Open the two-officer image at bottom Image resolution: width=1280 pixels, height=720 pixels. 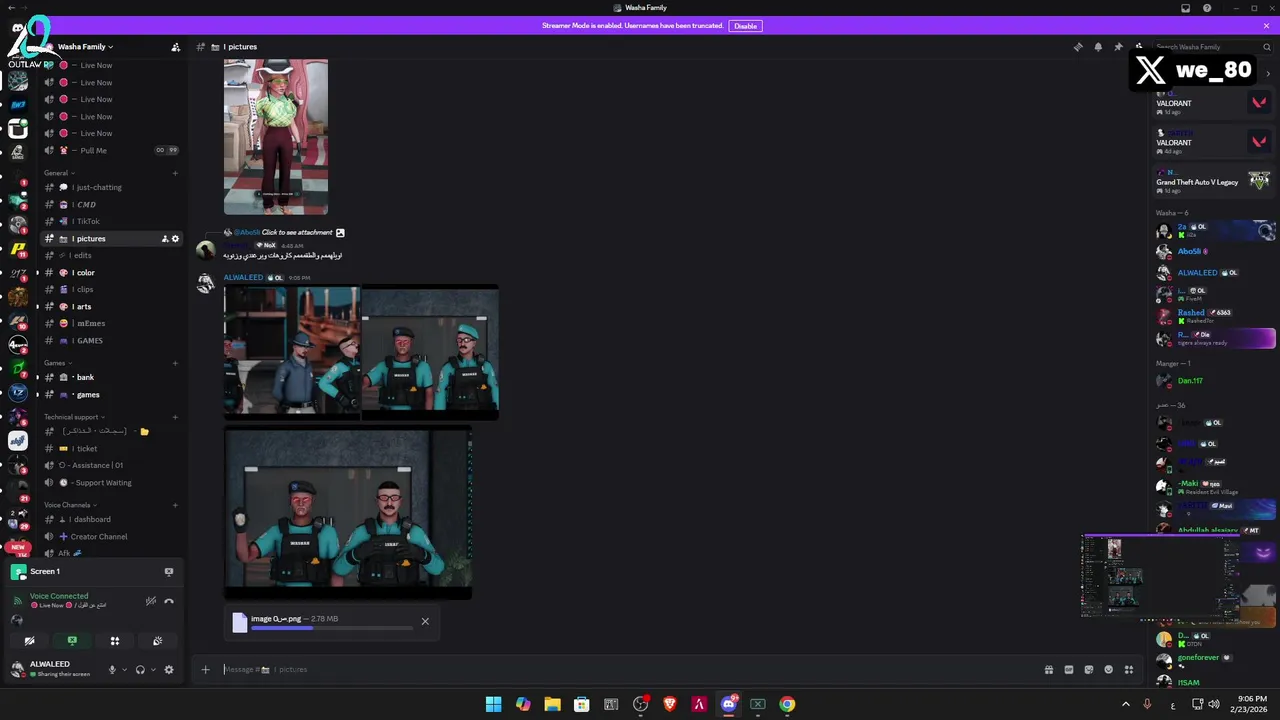348,514
